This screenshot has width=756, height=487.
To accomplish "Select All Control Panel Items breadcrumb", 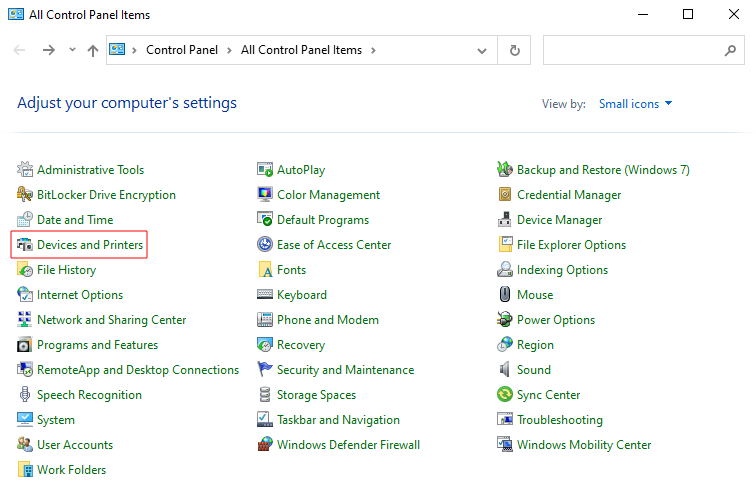I will tap(302, 50).
